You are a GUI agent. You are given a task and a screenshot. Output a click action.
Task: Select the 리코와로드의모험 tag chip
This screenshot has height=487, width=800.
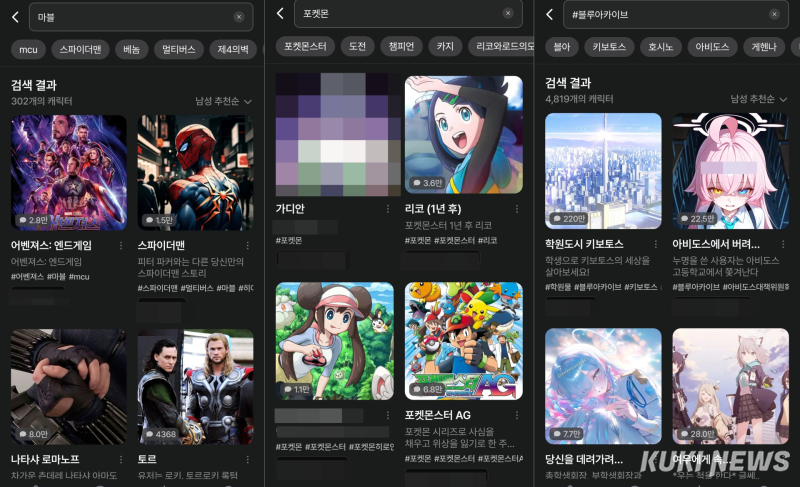click(x=501, y=46)
